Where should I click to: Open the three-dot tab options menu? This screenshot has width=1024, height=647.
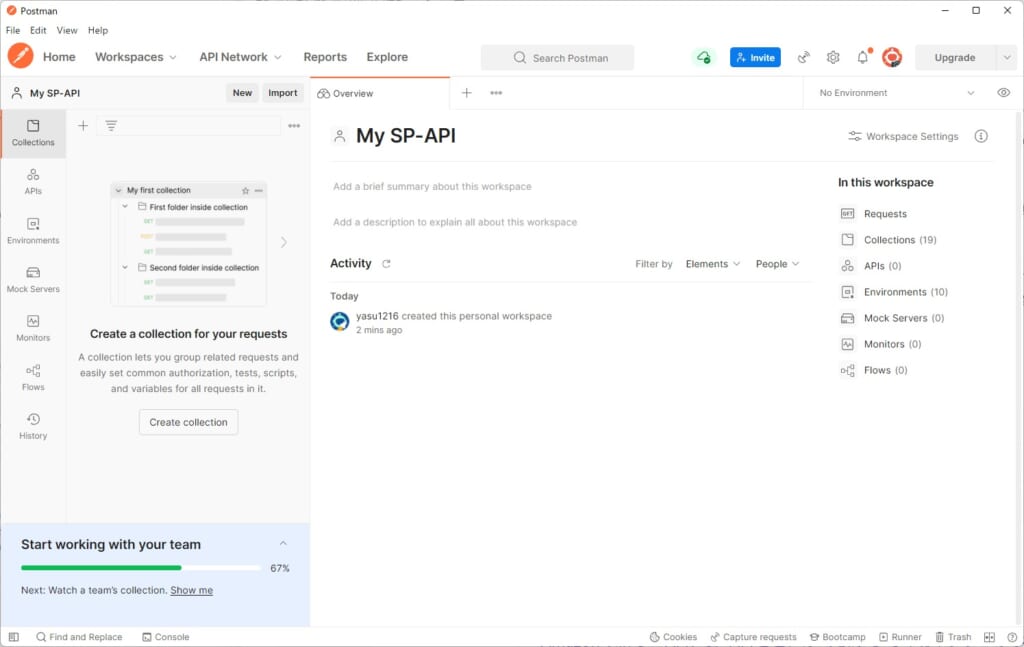(x=496, y=93)
